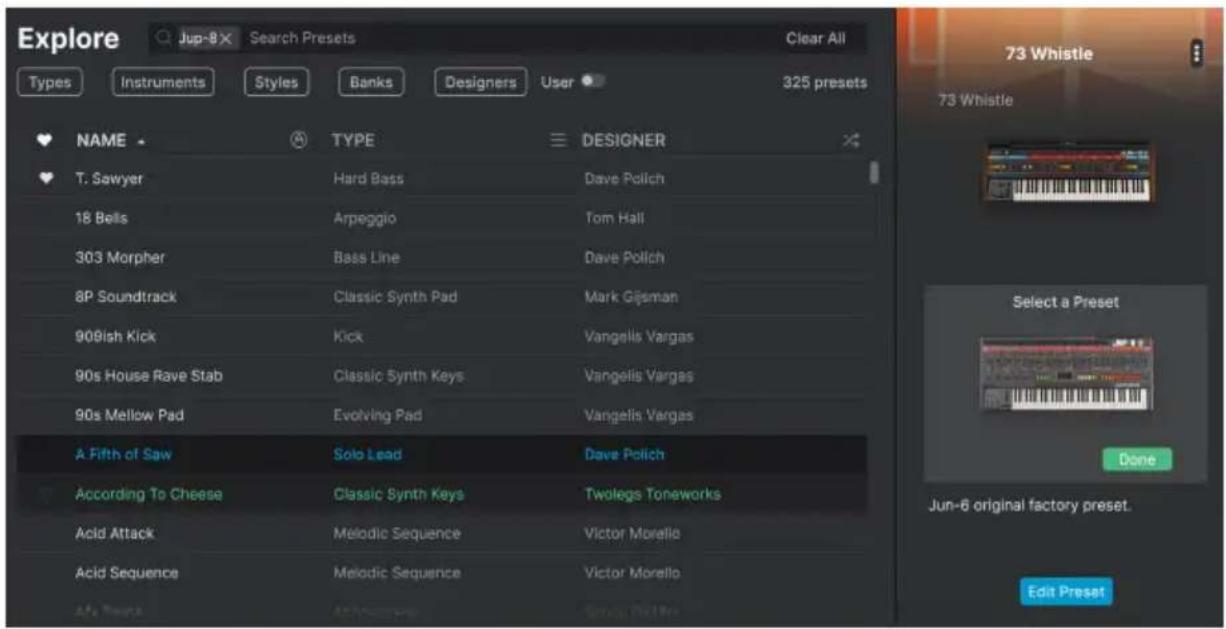Screen dimensions: 1226x629
Task: Open the type column list icon
Action: point(559,141)
